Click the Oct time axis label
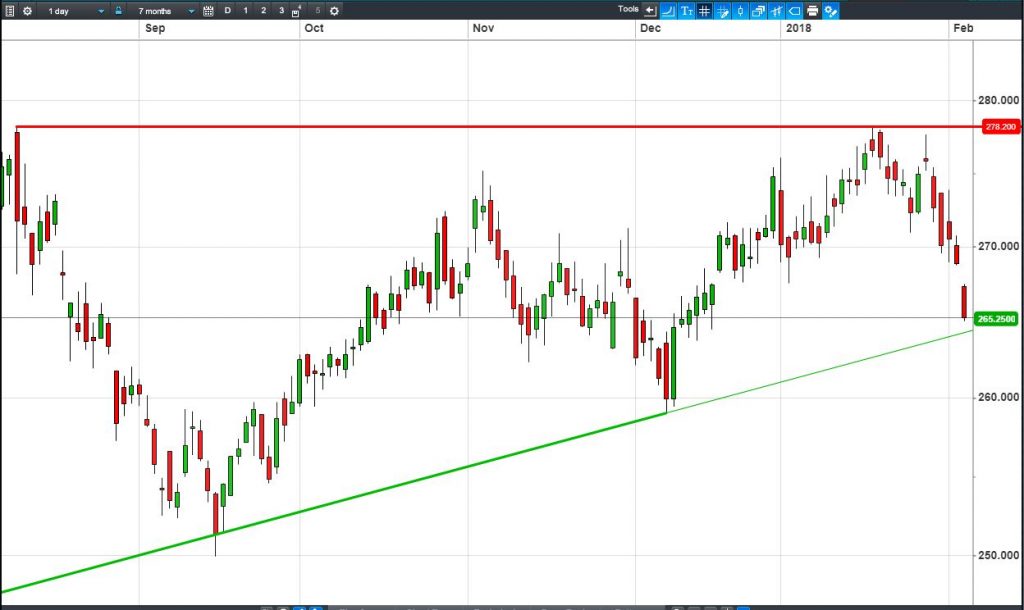Screen dimensions: 1024x610 click(x=314, y=28)
